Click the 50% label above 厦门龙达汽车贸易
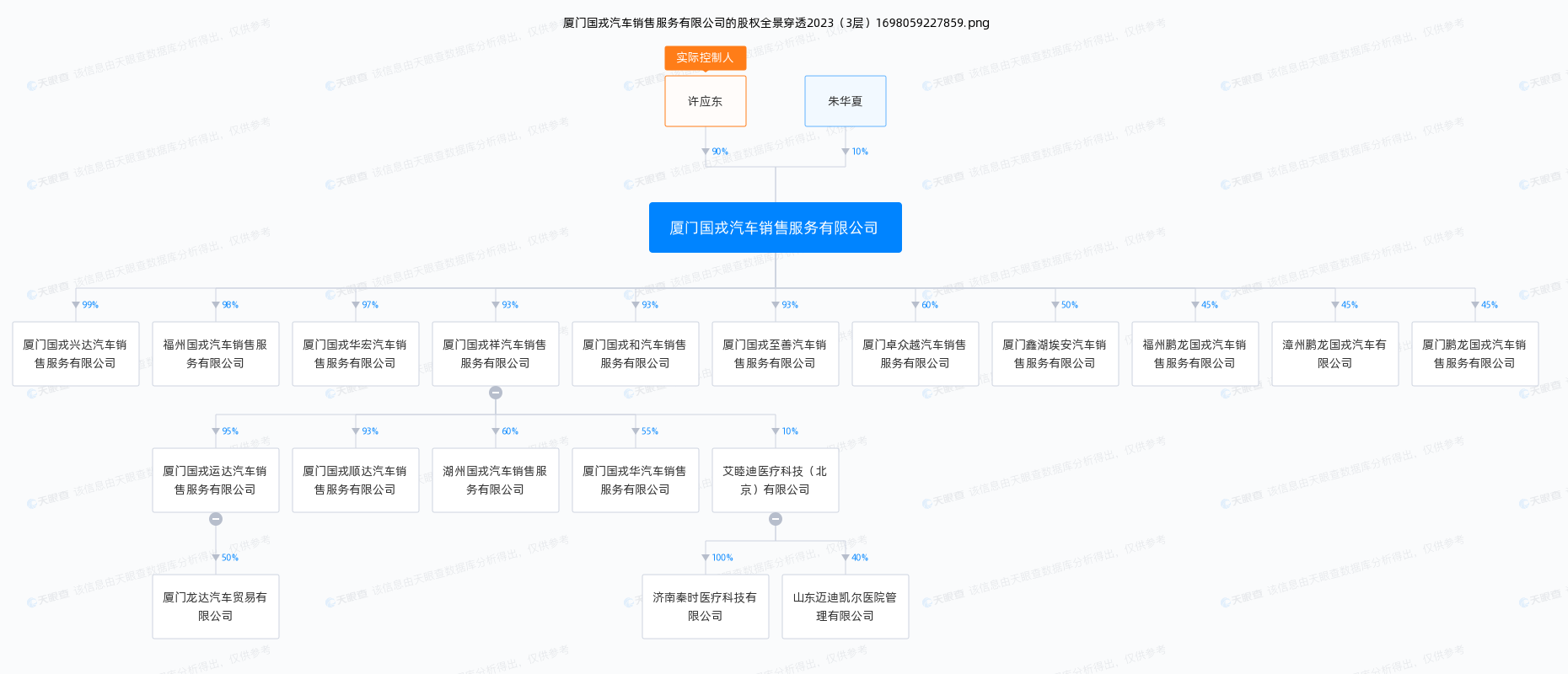 click(230, 558)
